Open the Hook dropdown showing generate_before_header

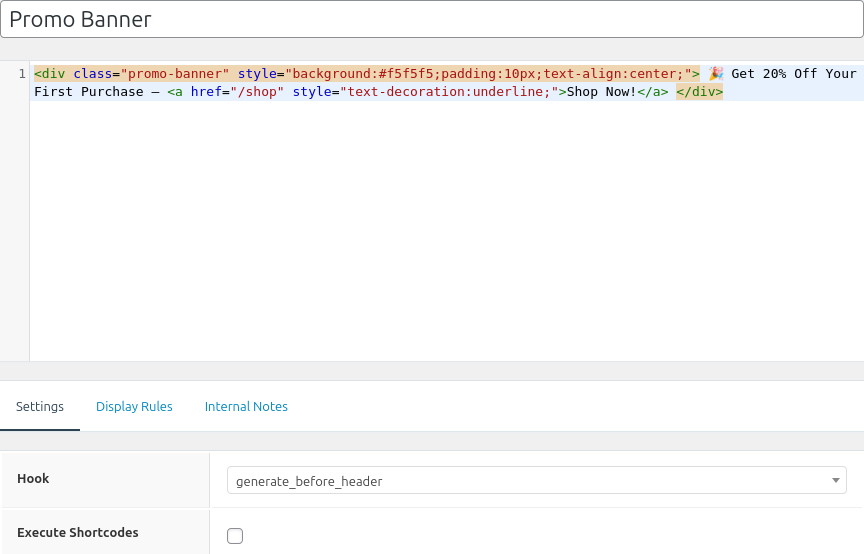(537, 480)
